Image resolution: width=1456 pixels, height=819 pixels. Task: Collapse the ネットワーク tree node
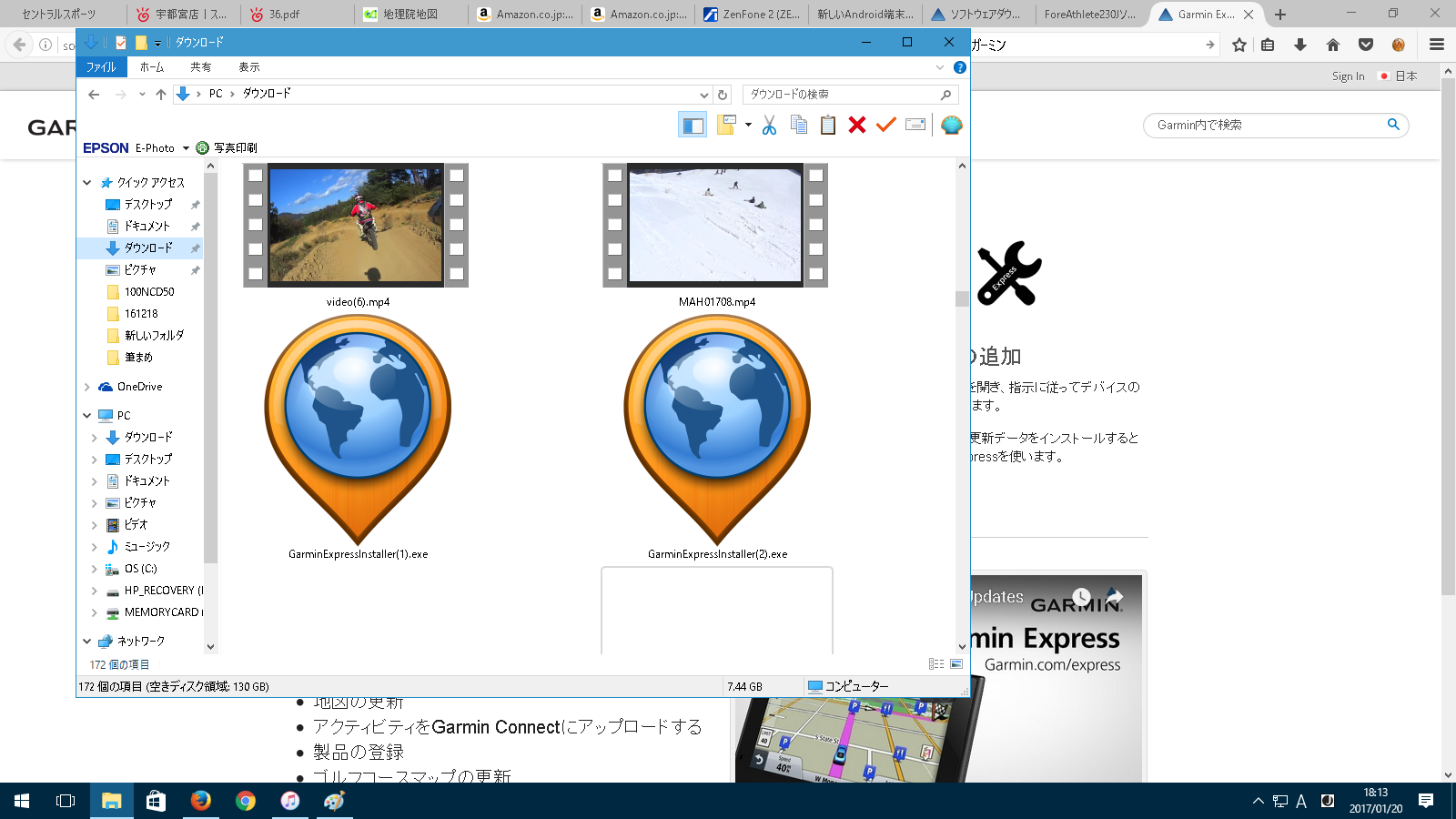[87, 642]
